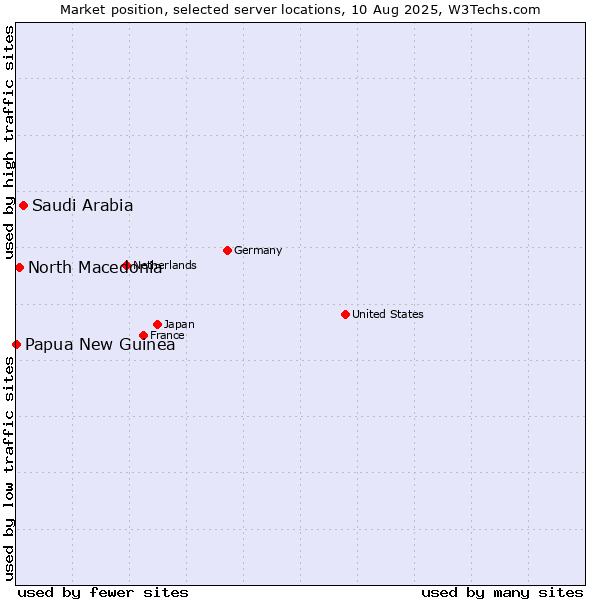600x600 pixels.
Task: Click the 'Papua New Guinea' label text
Action: [x=100, y=344]
